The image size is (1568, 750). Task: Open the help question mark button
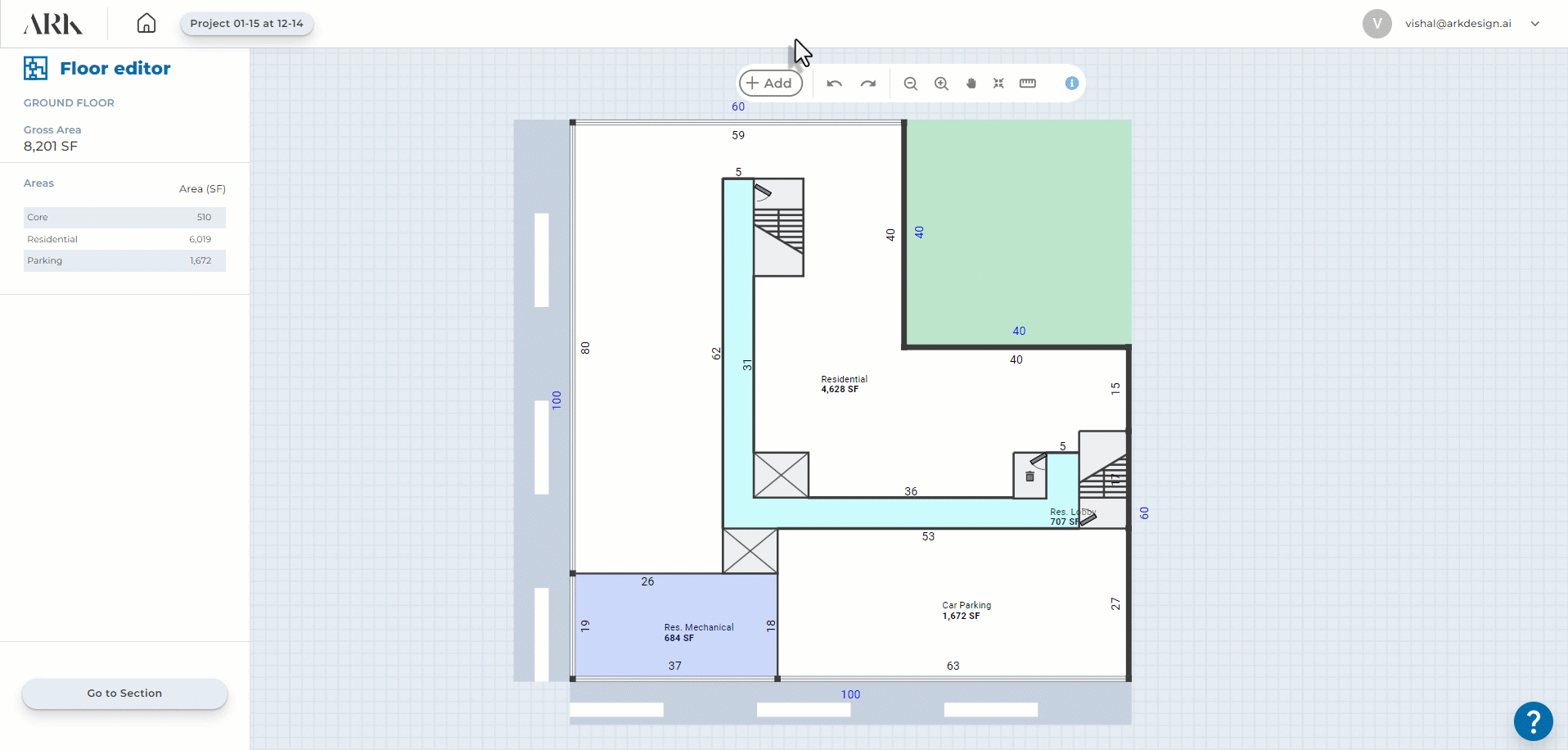(x=1533, y=721)
